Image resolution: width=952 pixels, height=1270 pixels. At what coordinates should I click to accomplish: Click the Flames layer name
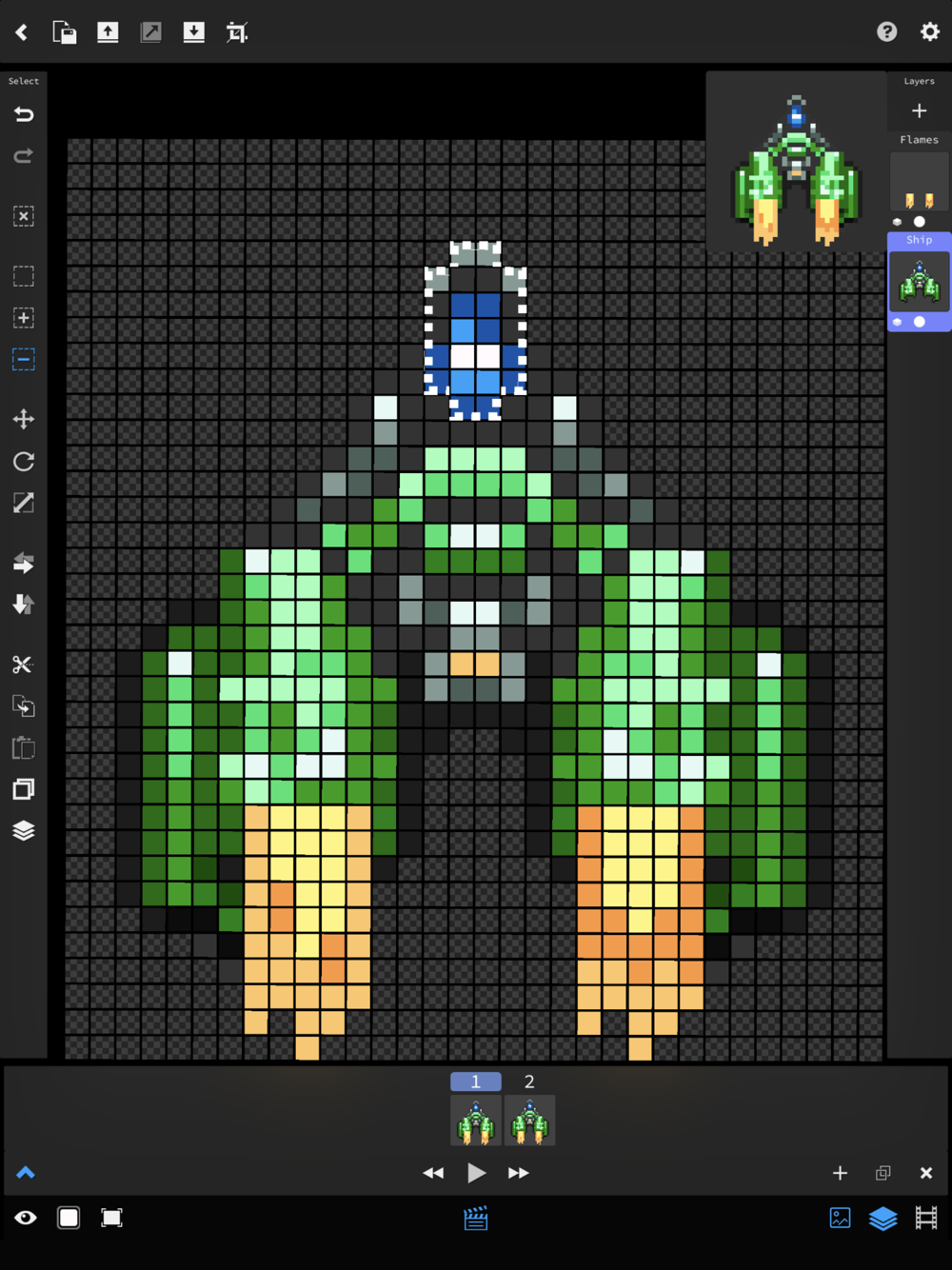click(919, 140)
